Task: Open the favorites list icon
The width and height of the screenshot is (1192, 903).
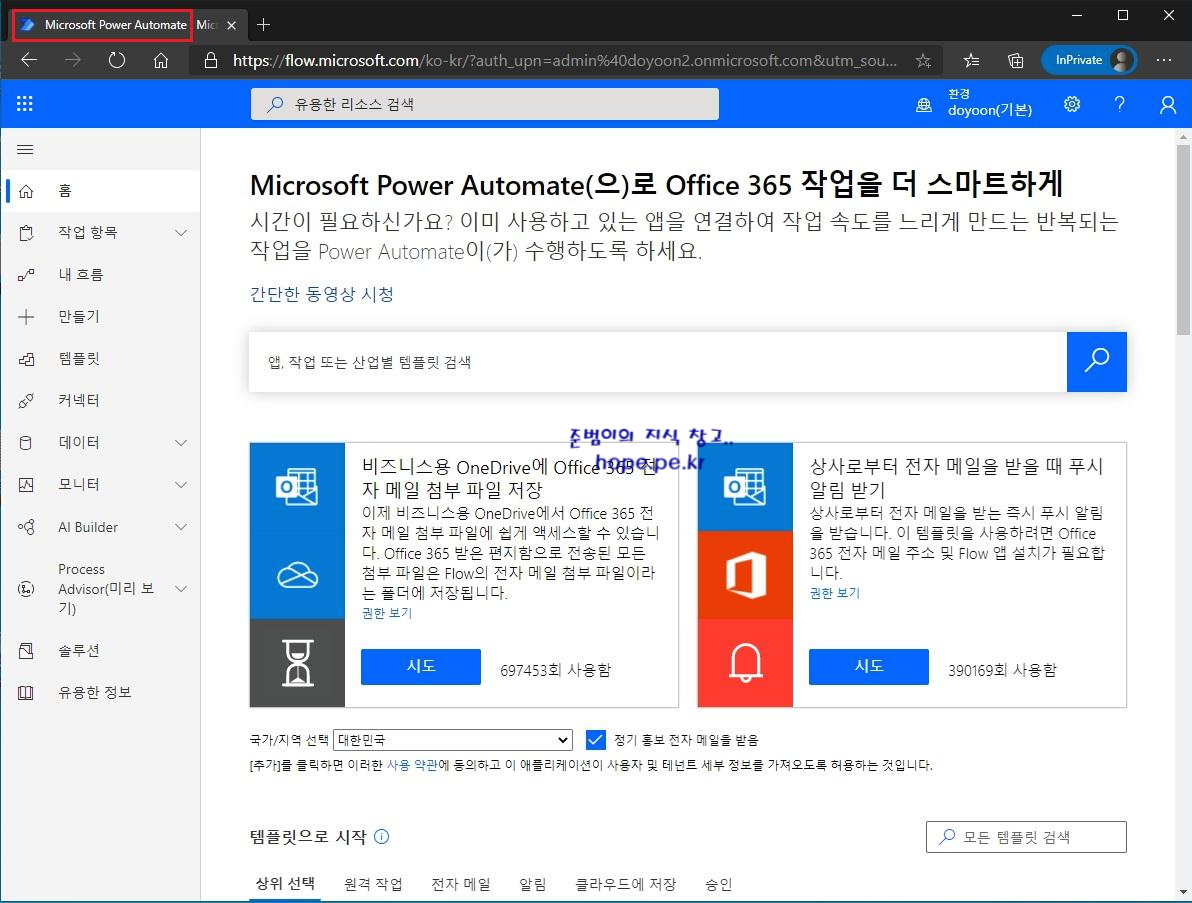Action: click(971, 60)
